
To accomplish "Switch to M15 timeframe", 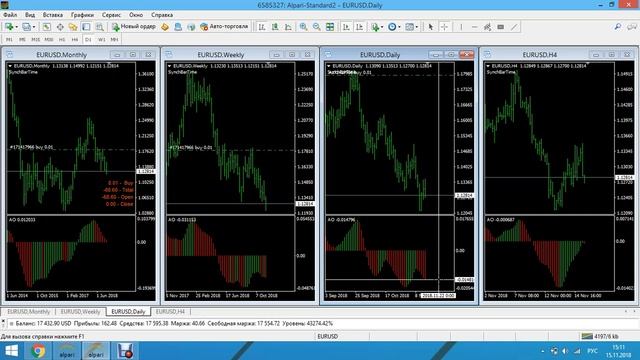I will coord(36,40).
